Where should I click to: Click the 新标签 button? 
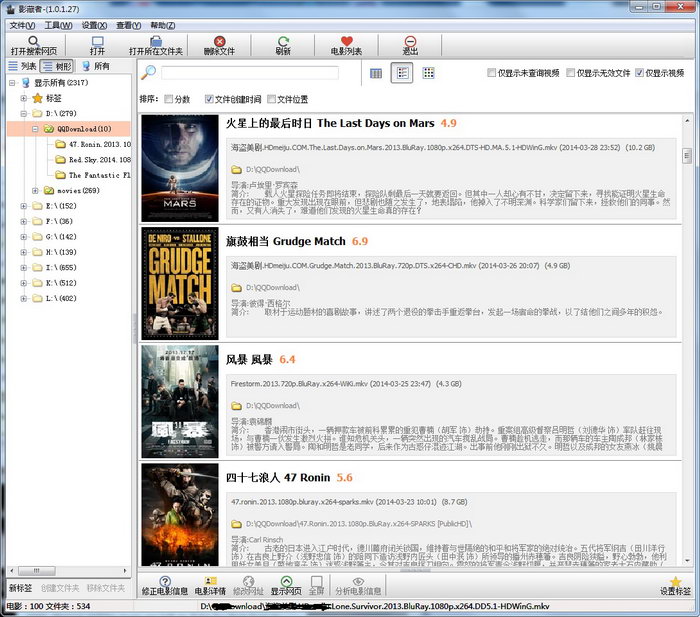(x=20, y=588)
